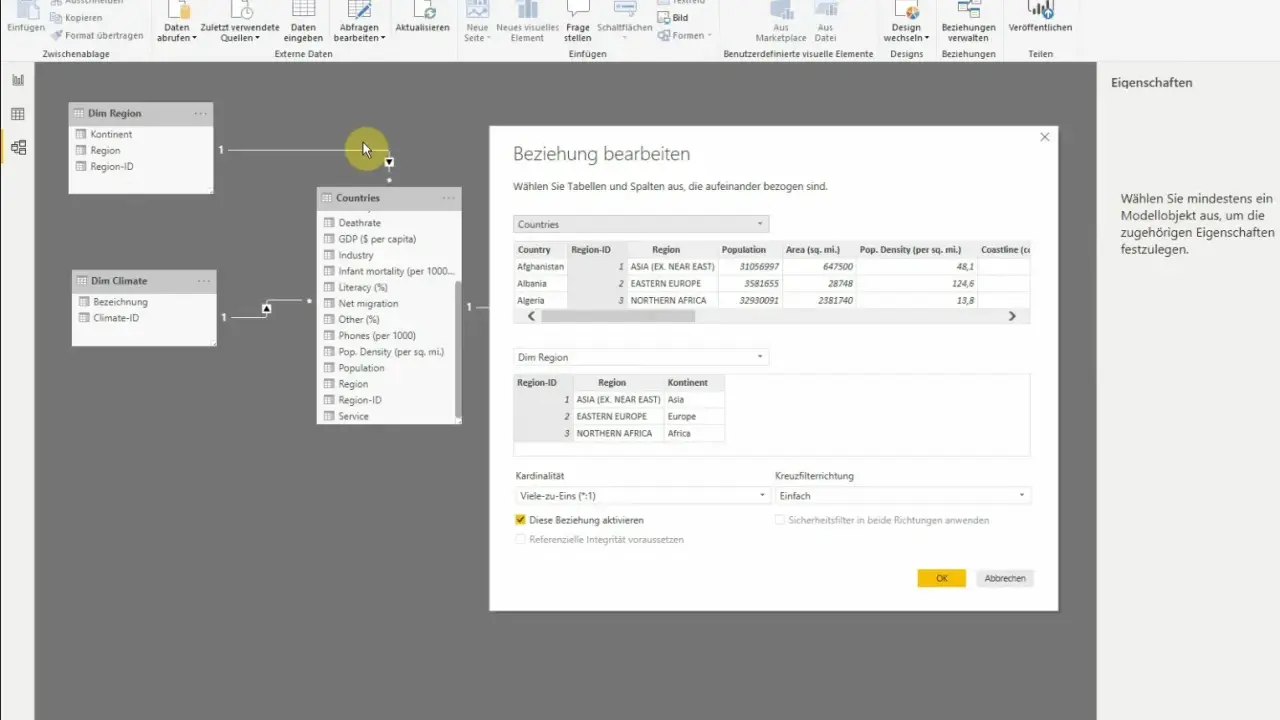Uncheck Diese Beziehung aktivieren
Screen dimensions: 1280x720
click(520, 520)
